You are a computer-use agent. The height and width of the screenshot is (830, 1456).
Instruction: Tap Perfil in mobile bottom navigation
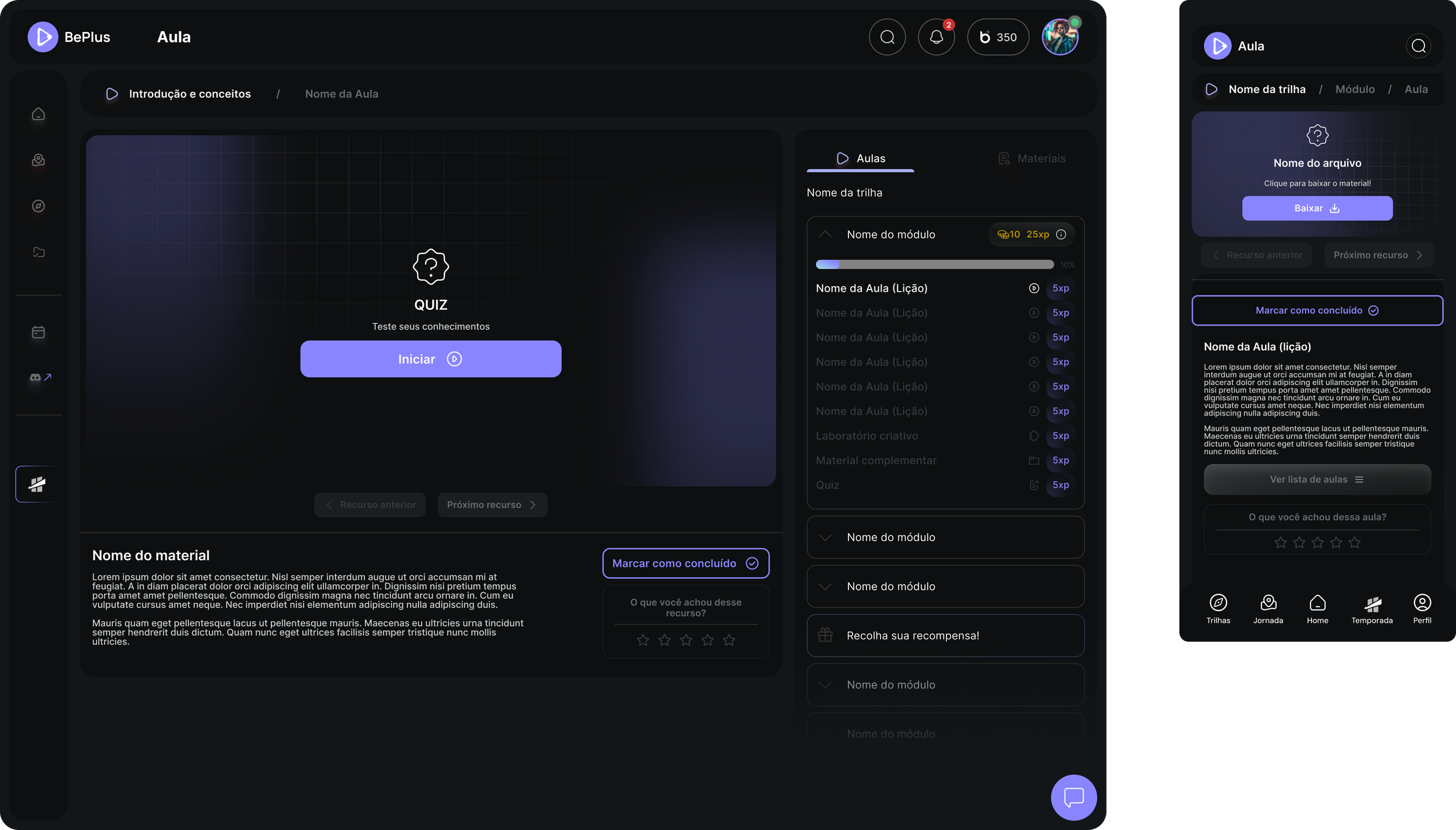coord(1422,609)
